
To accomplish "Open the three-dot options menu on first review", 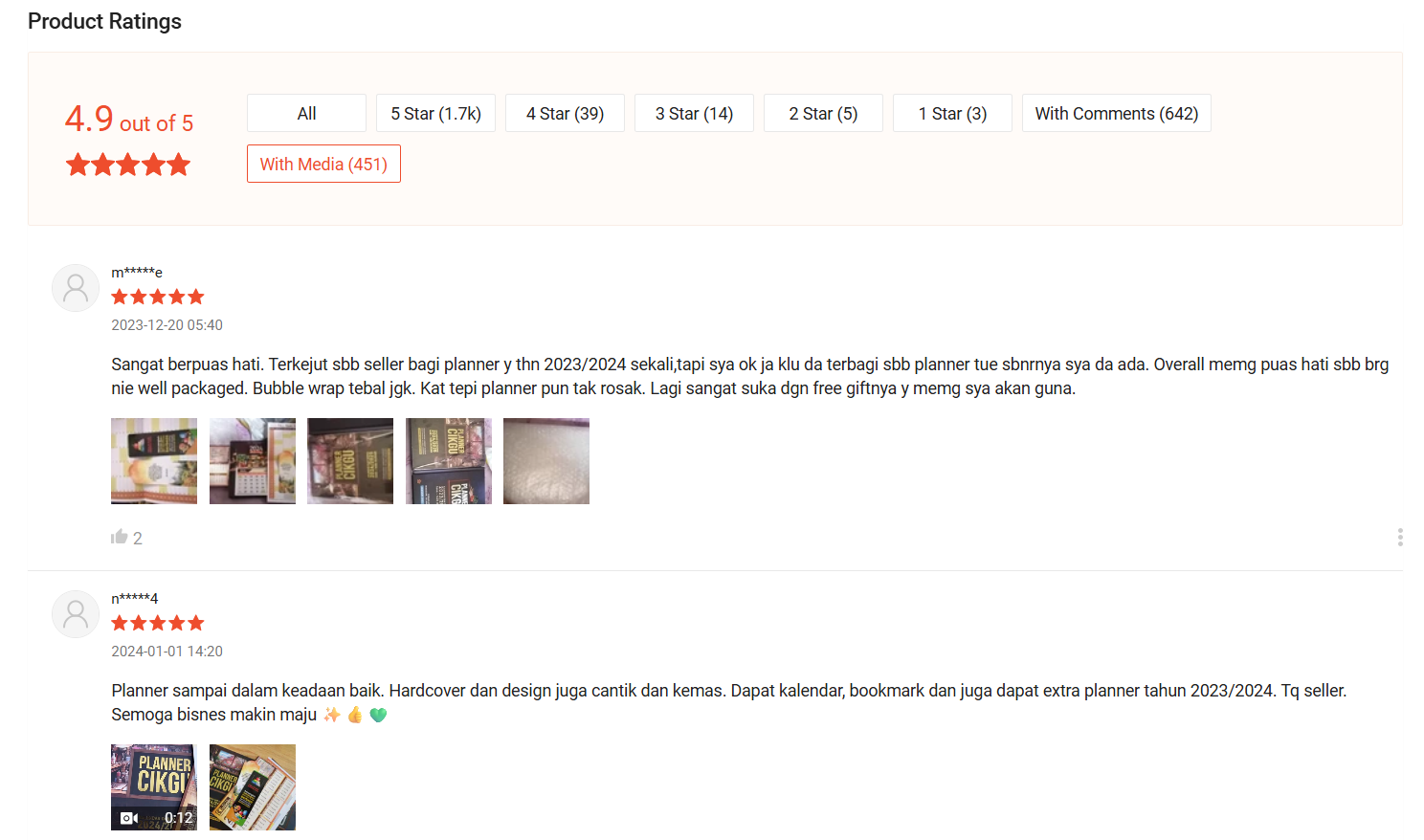I will (1400, 538).
